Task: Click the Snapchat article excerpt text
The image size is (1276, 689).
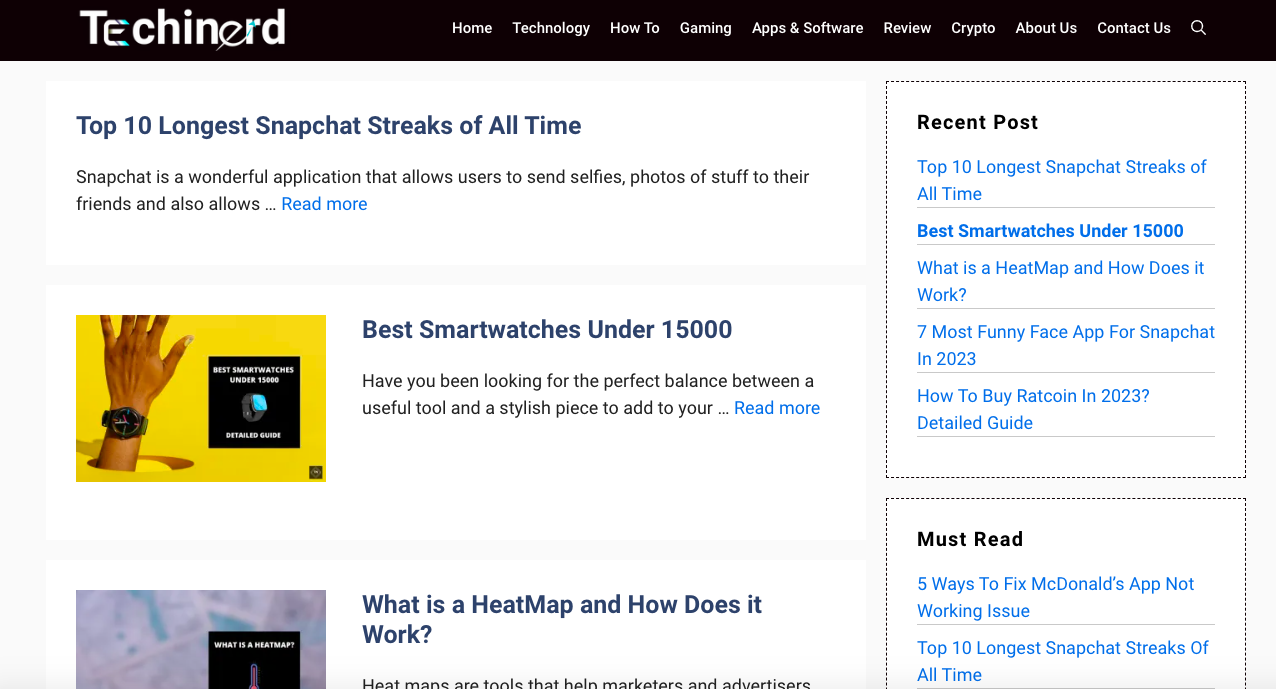Action: click(x=443, y=190)
